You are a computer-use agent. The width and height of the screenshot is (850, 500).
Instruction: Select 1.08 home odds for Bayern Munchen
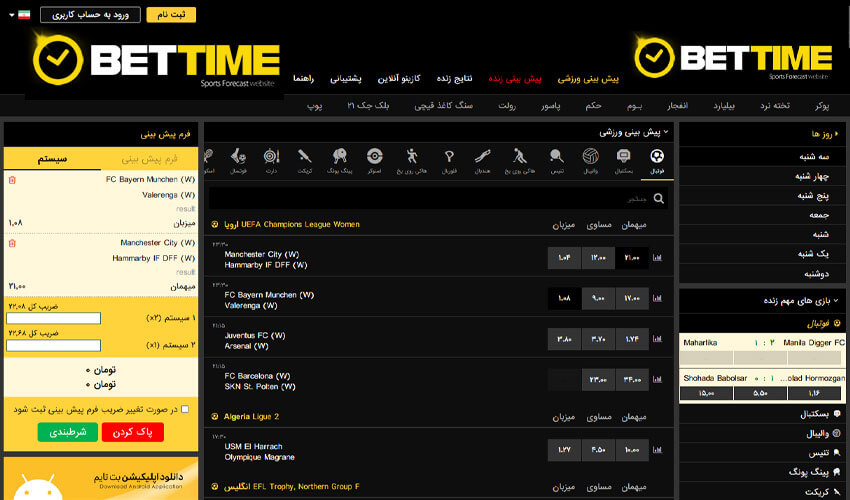click(x=564, y=298)
